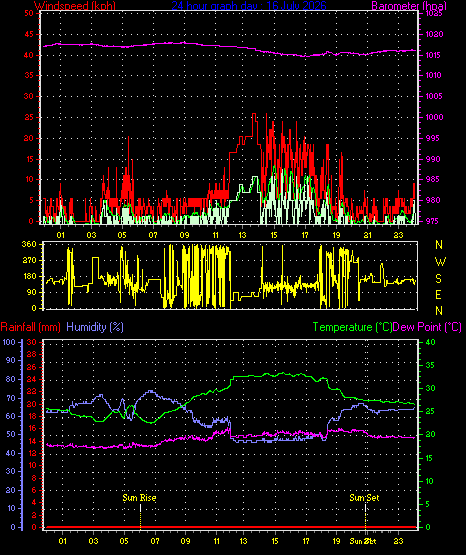Click the '40' temperature axis value
The width and height of the screenshot is (466, 555).
(430, 342)
